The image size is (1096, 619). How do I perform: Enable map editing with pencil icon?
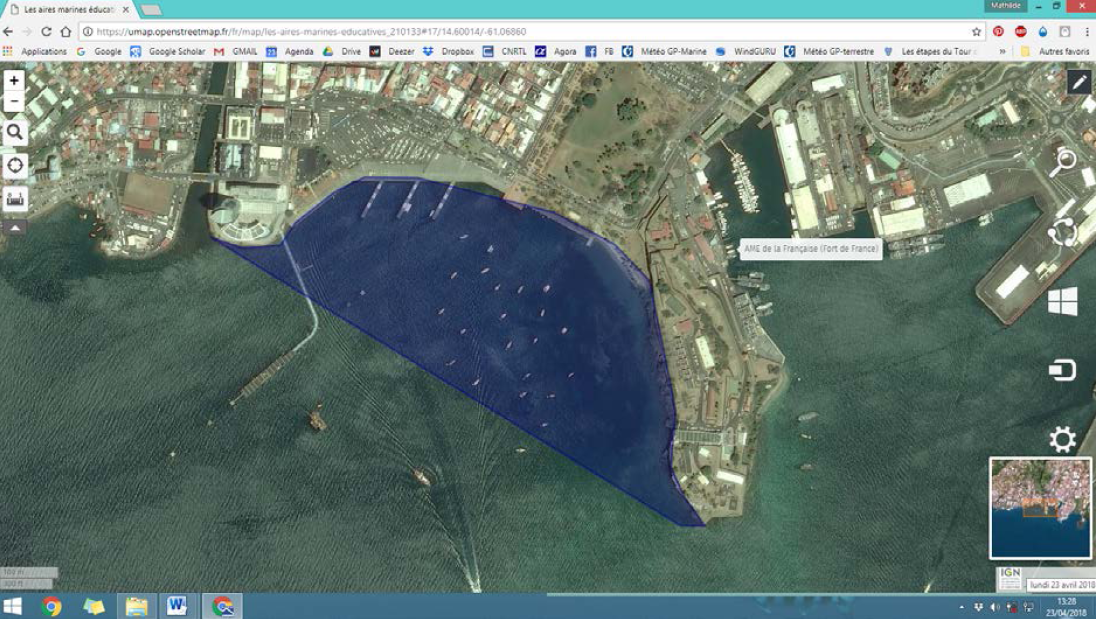point(1079,82)
